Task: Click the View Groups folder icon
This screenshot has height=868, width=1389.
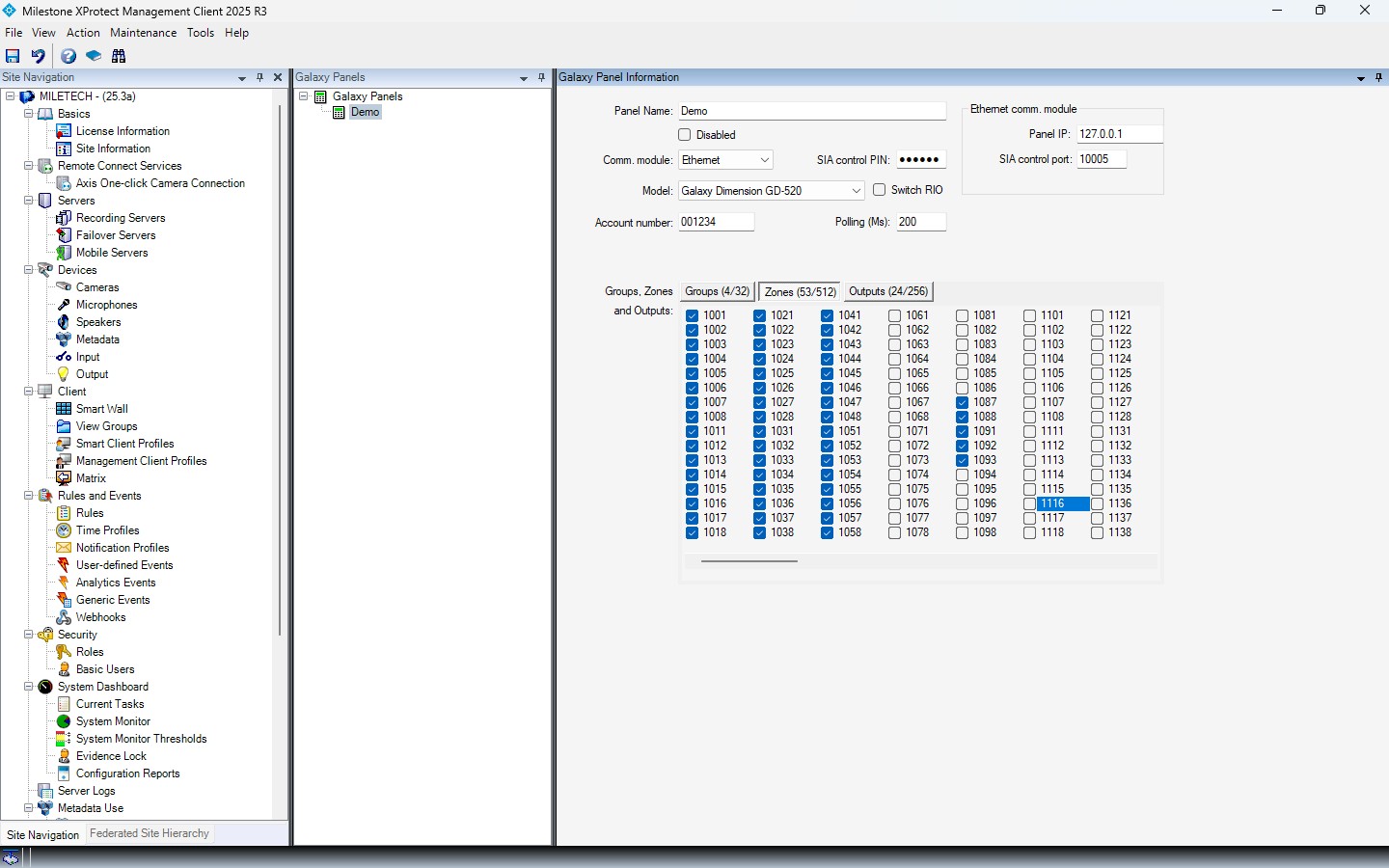Action: pos(64,426)
